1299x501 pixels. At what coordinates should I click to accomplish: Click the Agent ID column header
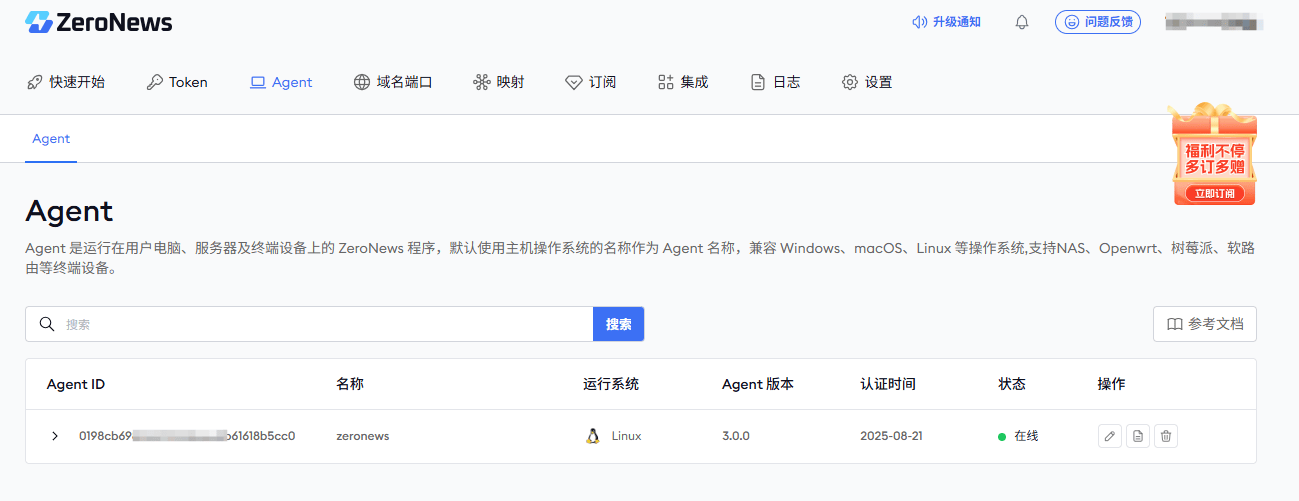pyautogui.click(x=76, y=384)
